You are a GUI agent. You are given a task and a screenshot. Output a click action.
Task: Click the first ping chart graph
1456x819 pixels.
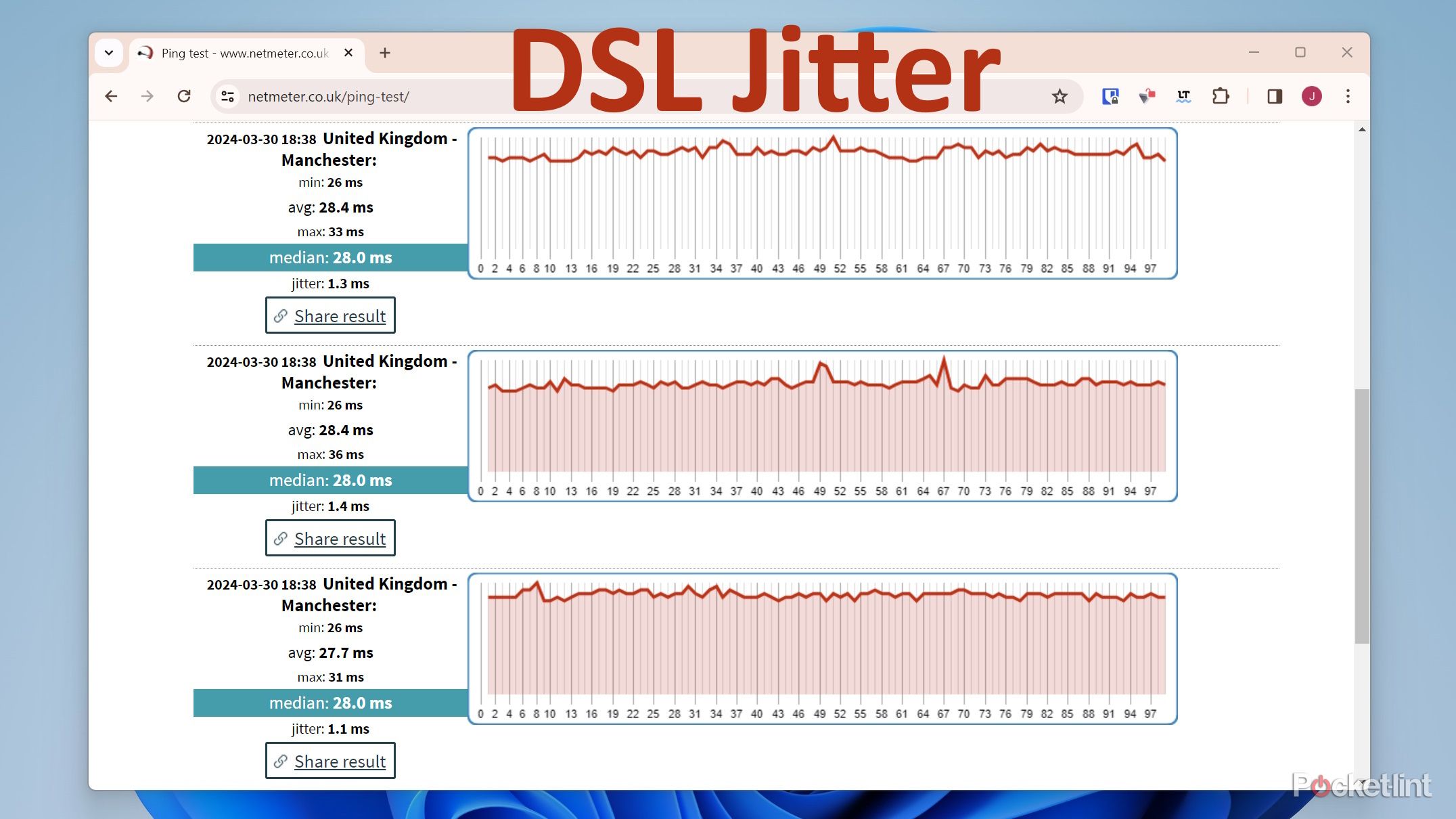(x=822, y=203)
